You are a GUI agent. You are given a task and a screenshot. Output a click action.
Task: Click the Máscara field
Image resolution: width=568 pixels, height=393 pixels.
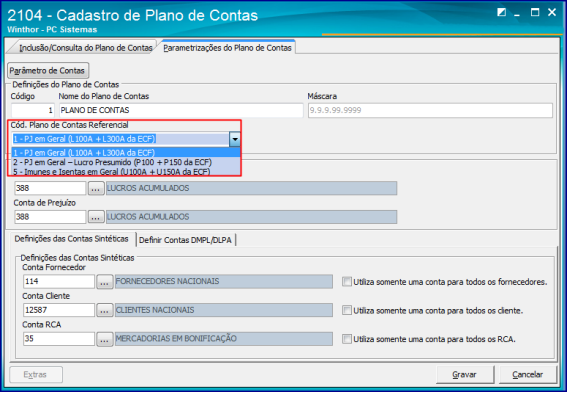point(430,110)
